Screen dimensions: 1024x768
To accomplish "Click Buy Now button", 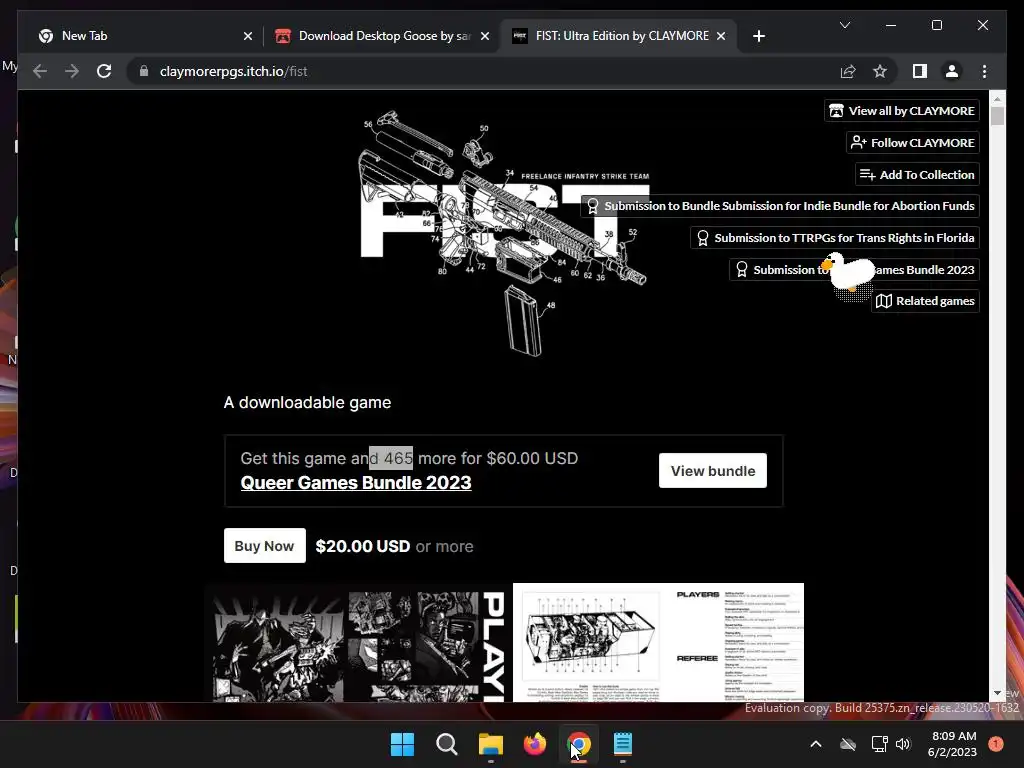I will [x=264, y=545].
